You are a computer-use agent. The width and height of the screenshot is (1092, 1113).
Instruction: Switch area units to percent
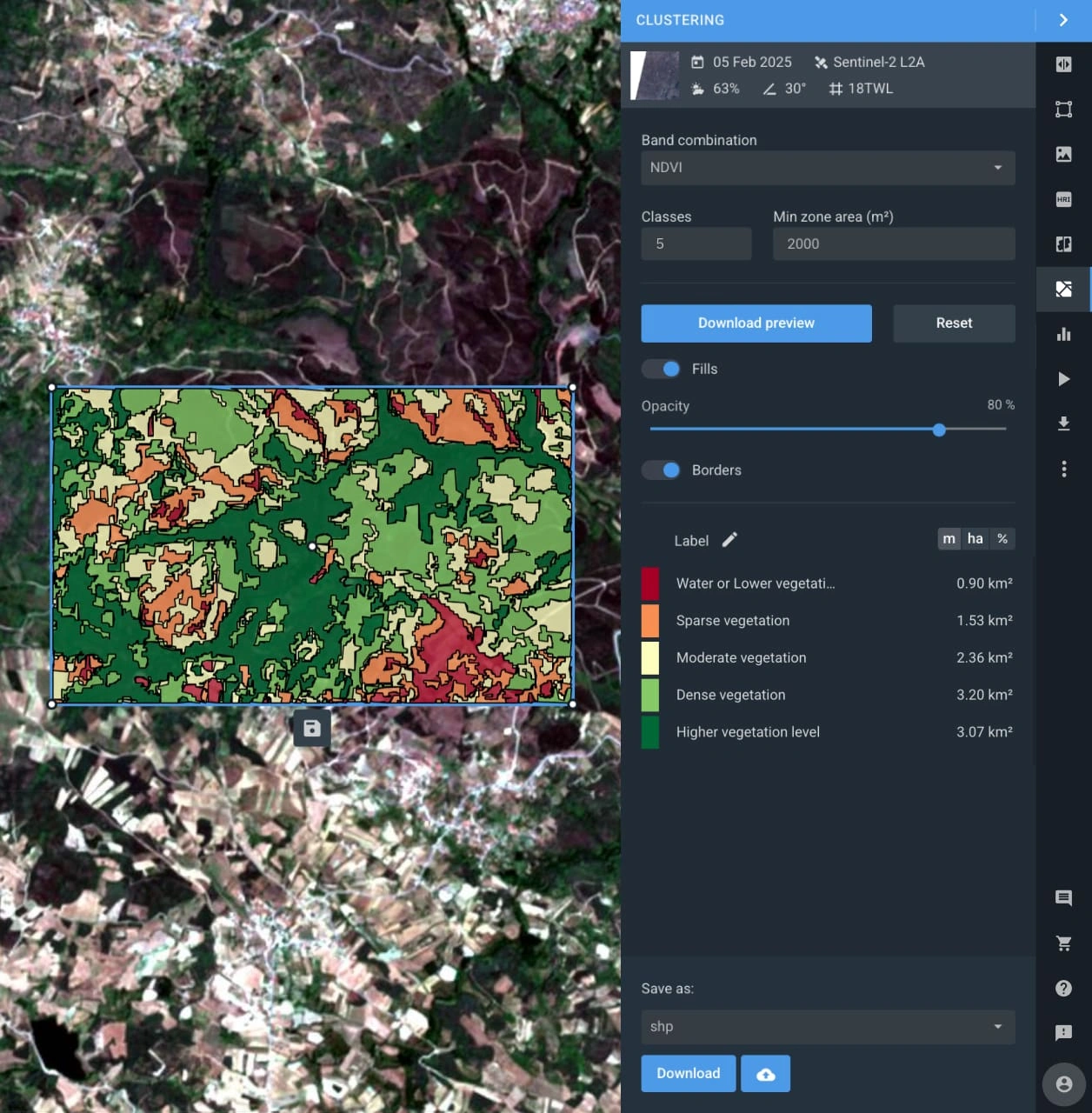pos(1002,539)
